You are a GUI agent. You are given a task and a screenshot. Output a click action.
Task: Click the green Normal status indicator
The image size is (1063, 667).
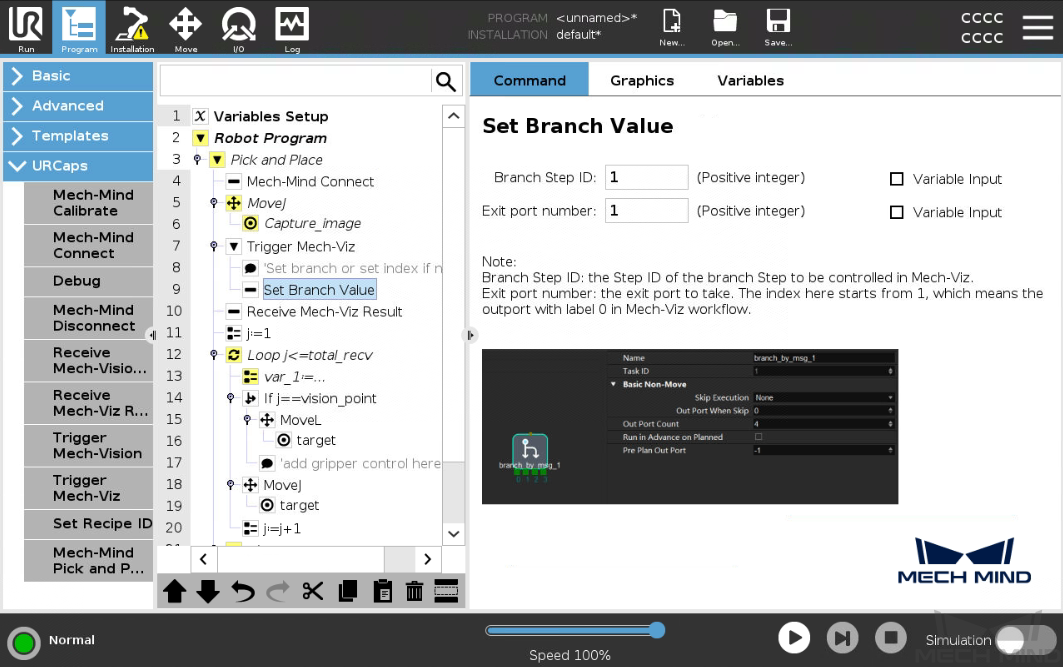click(24, 643)
